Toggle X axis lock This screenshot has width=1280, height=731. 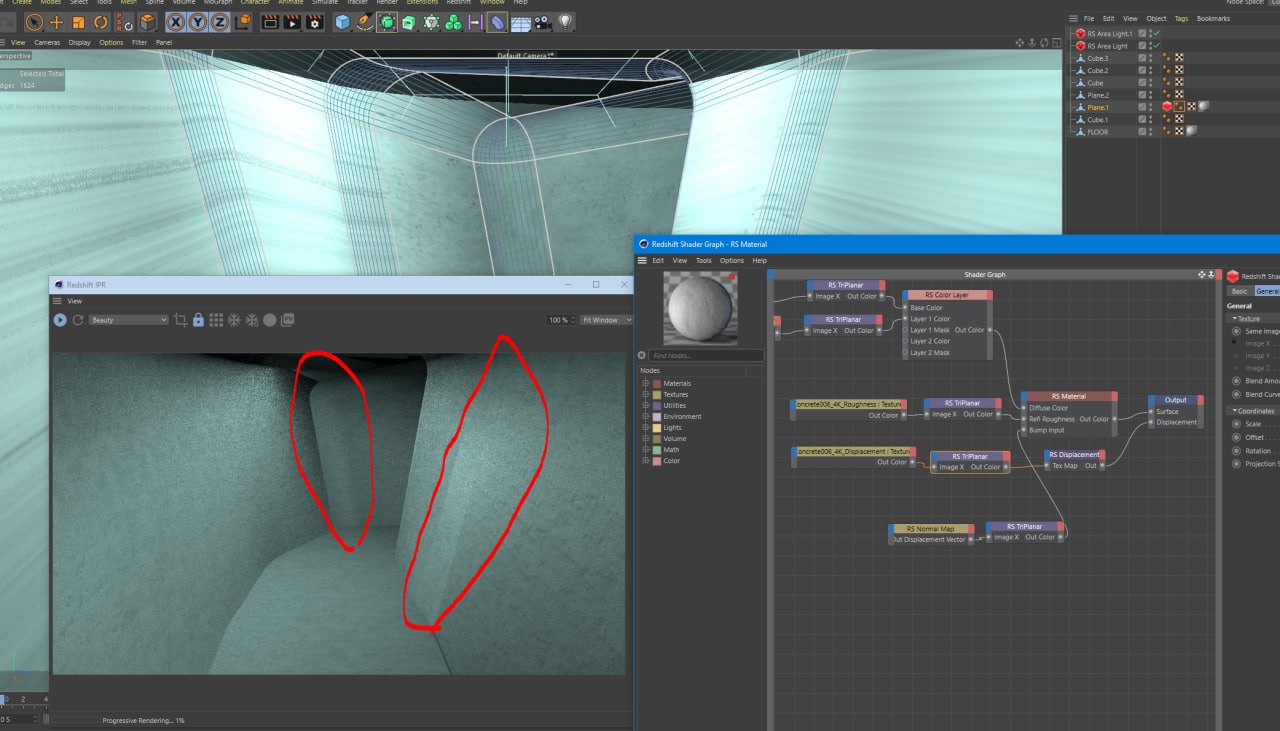pyautogui.click(x=176, y=22)
